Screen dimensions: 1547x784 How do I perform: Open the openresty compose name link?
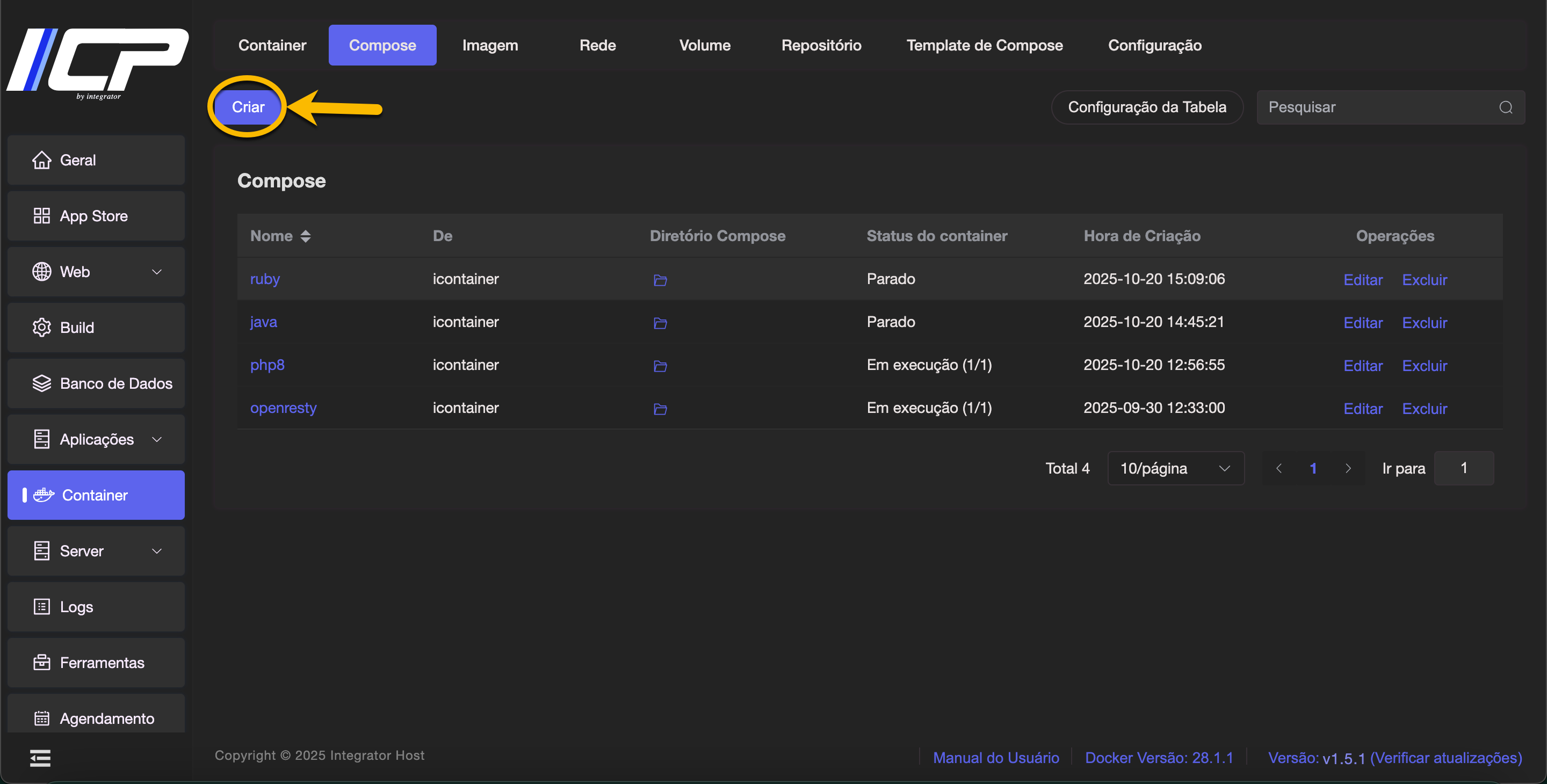[283, 408]
